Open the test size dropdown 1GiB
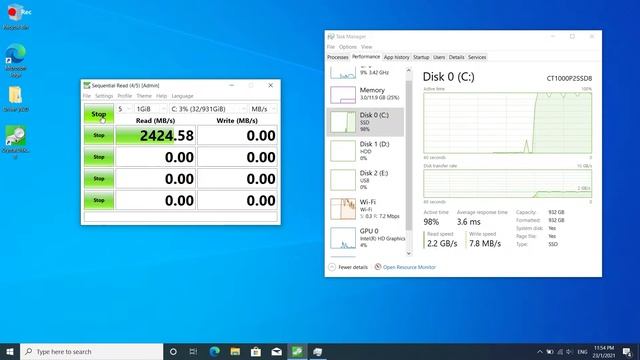This screenshot has height=360, width=640. click(151, 109)
